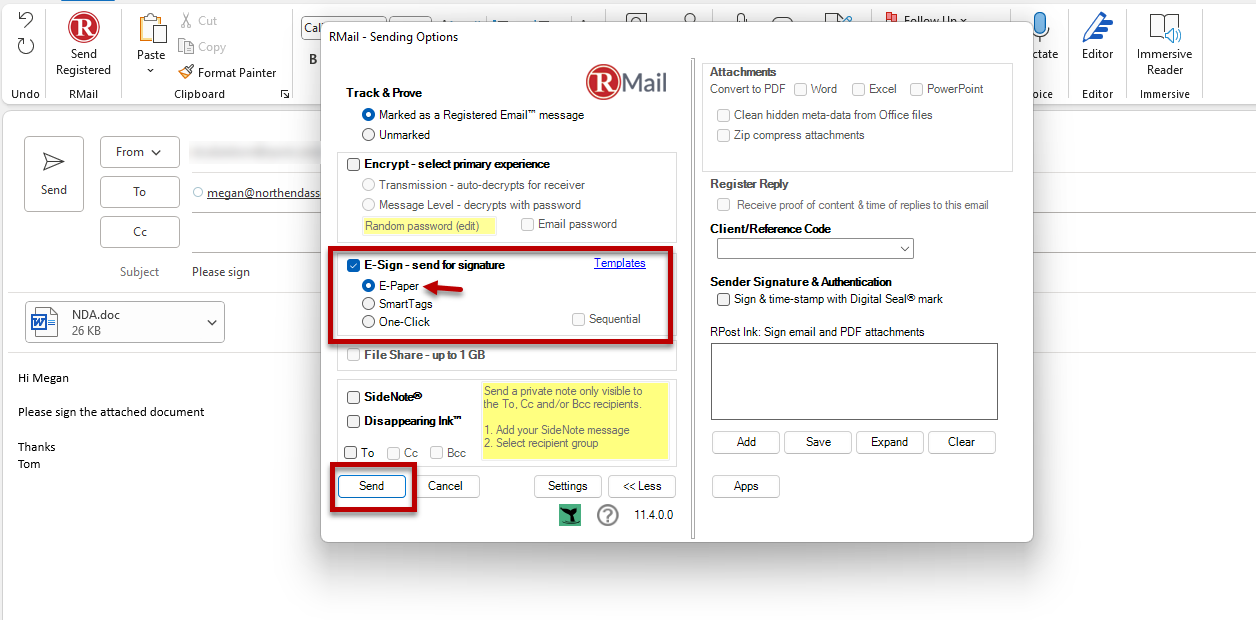1256x620 pixels.
Task: Click the Paste clipboard icon
Action: coord(152,27)
